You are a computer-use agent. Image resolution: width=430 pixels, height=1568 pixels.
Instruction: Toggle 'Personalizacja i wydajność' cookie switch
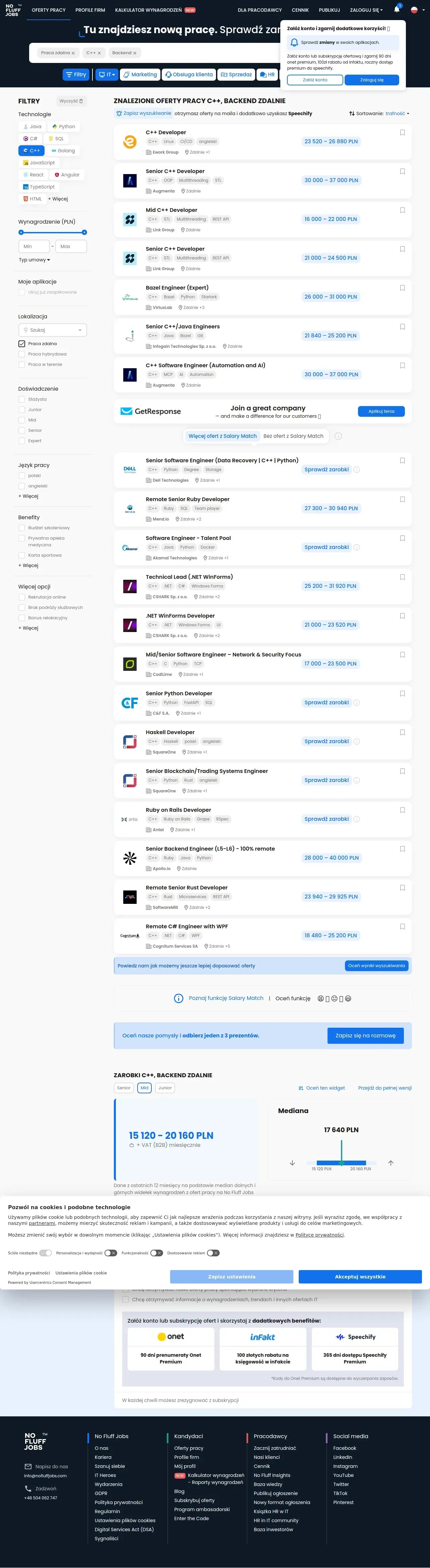110,1253
